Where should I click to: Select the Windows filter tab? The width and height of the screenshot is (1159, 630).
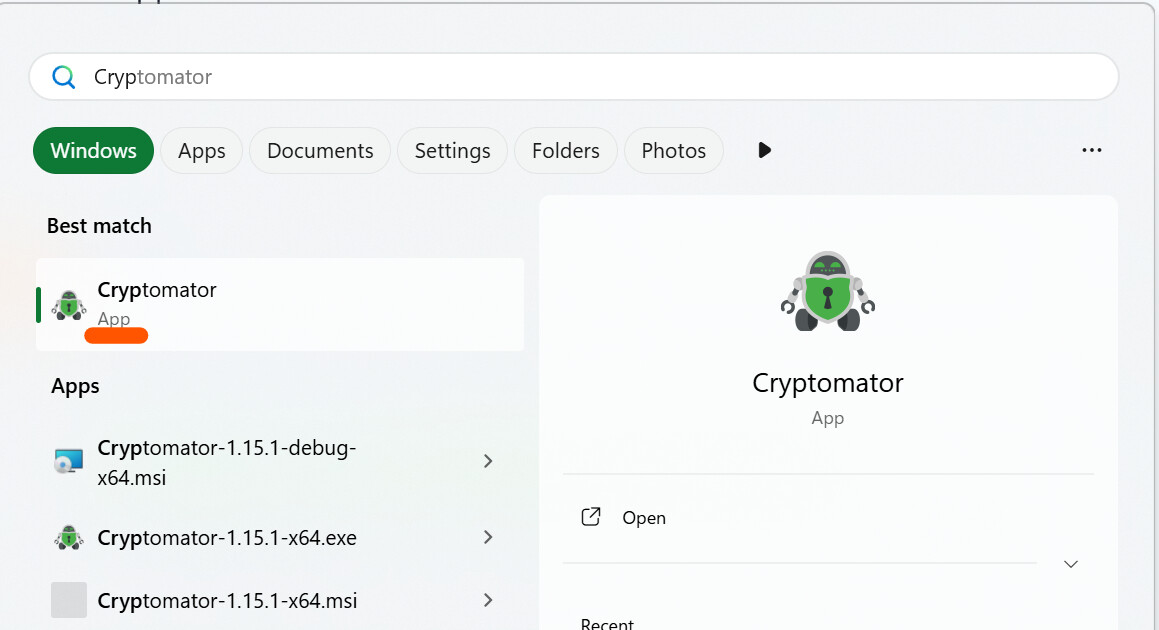93,151
